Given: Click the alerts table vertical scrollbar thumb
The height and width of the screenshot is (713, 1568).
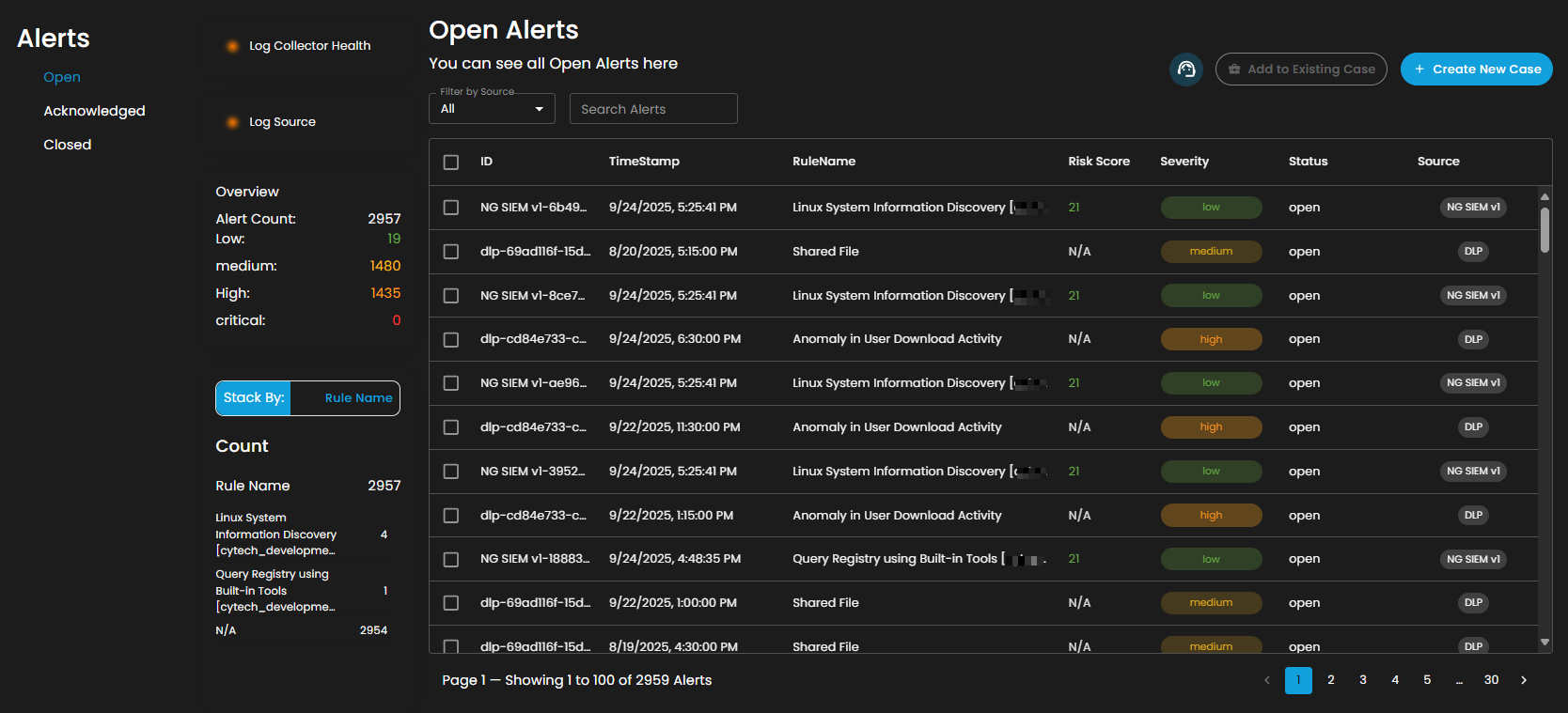Looking at the screenshot, I should click(x=1544, y=229).
